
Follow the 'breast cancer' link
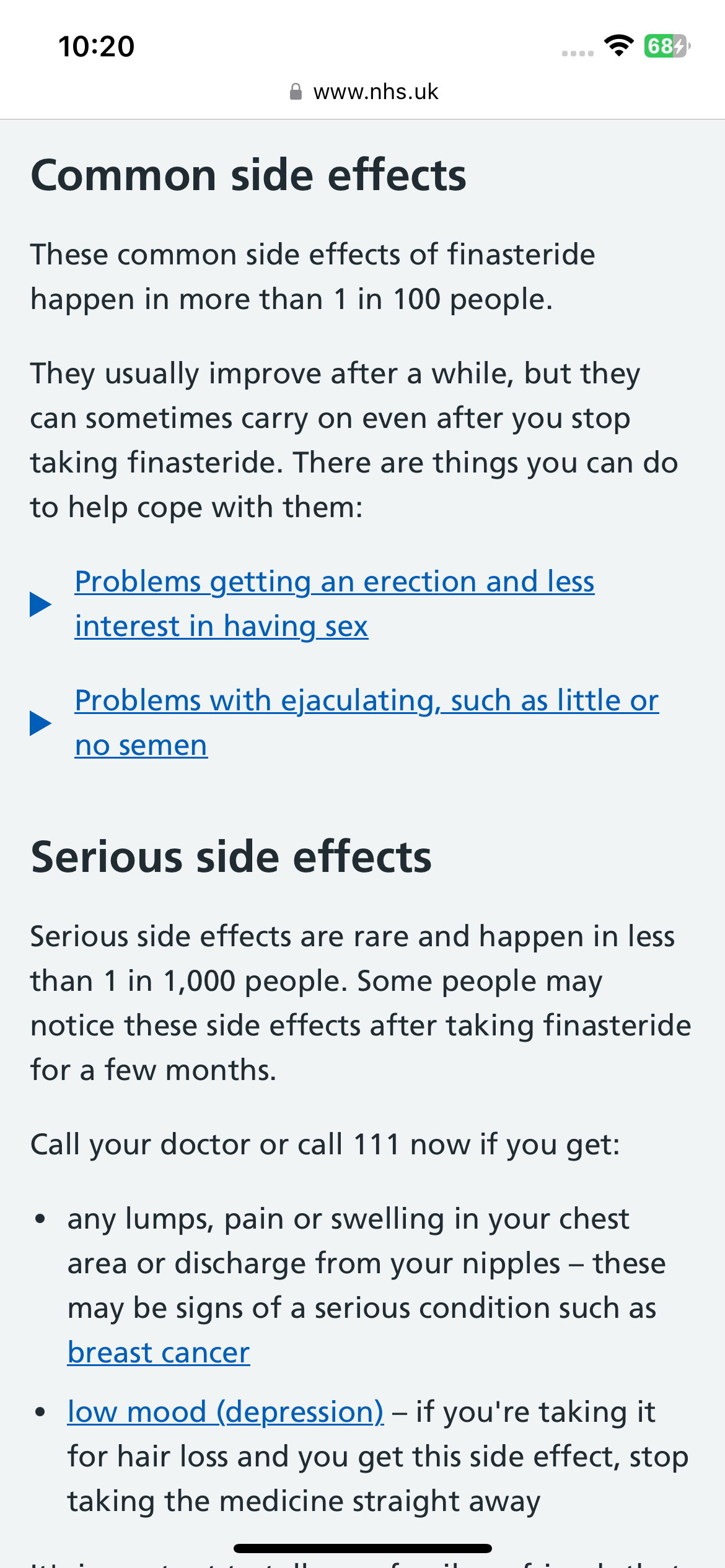click(x=159, y=1352)
